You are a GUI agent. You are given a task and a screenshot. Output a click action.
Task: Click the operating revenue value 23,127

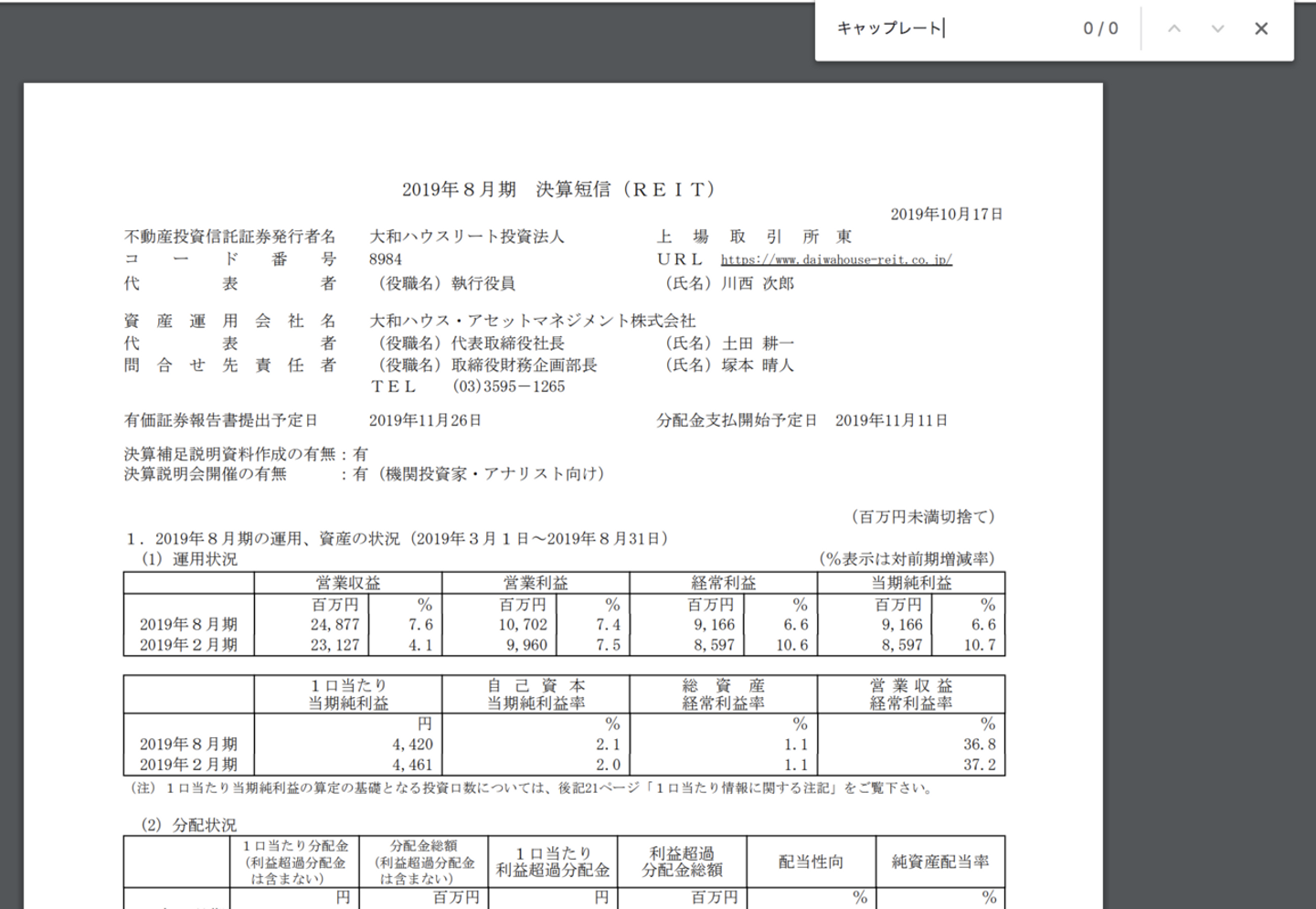click(334, 645)
